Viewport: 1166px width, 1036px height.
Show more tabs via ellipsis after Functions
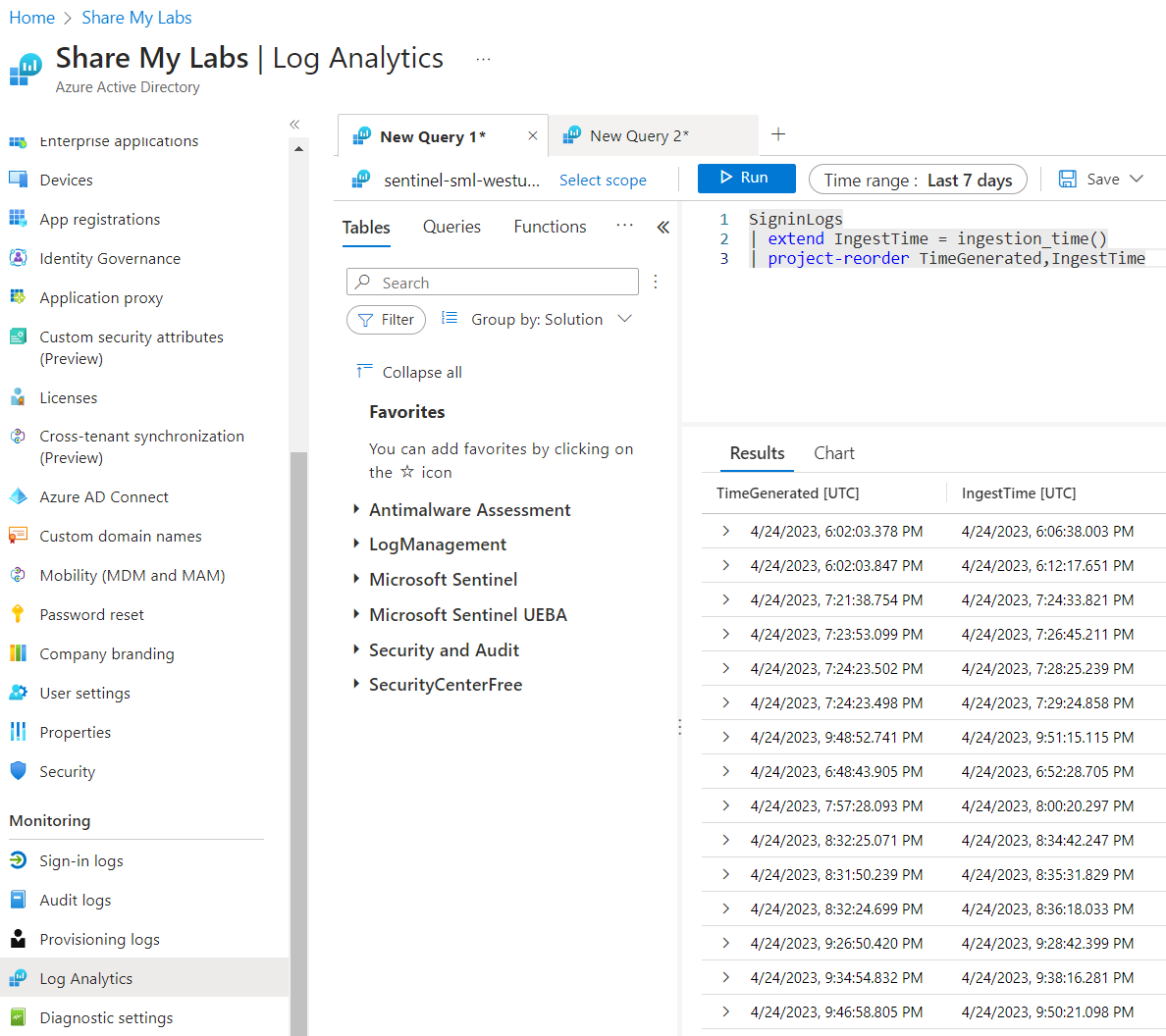click(x=624, y=225)
